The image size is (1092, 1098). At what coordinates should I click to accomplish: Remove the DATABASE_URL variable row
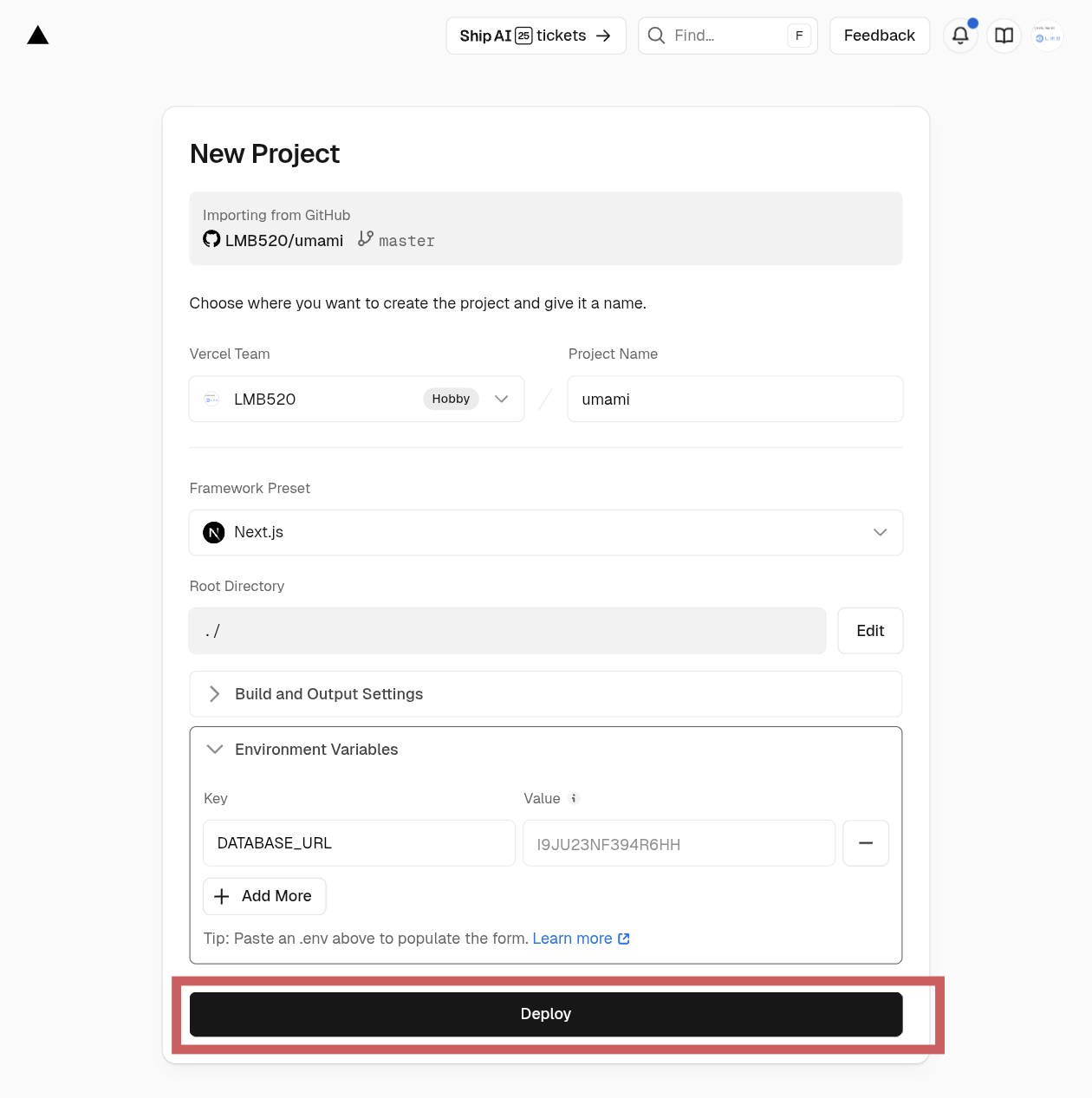click(x=865, y=843)
